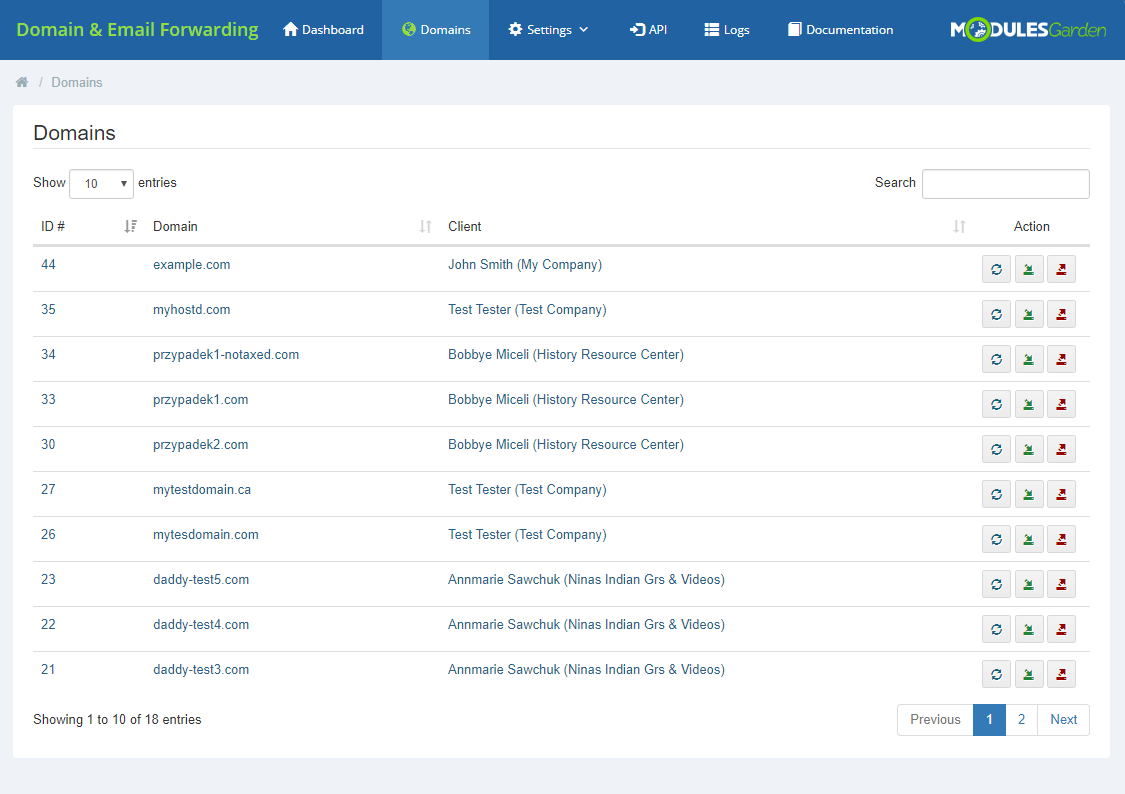1125x794 pixels.
Task: Click the Next pagination button
Action: click(1063, 719)
